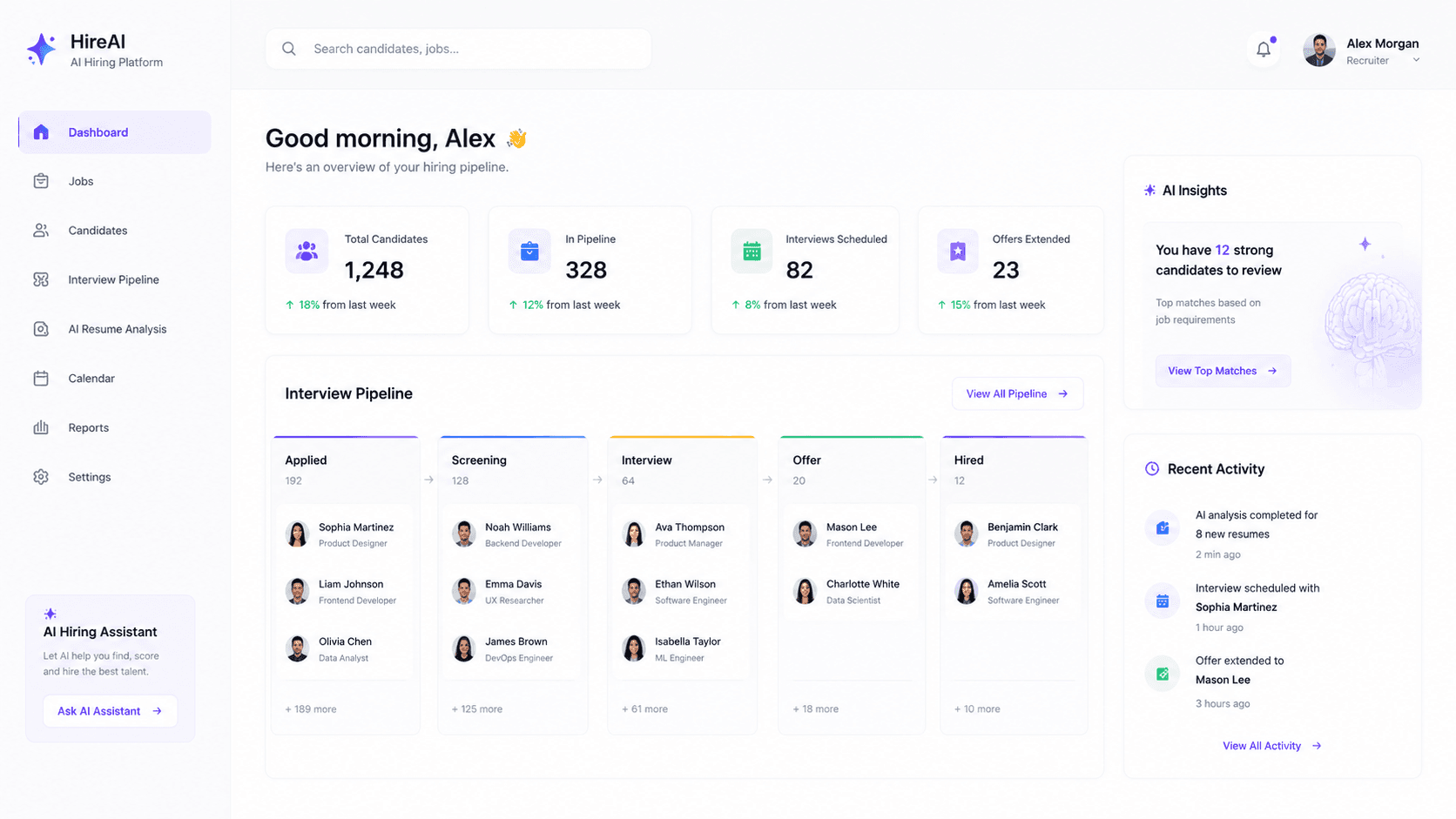This screenshot has width=1456, height=819.
Task: Open the View All Activity link
Action: point(1271,746)
